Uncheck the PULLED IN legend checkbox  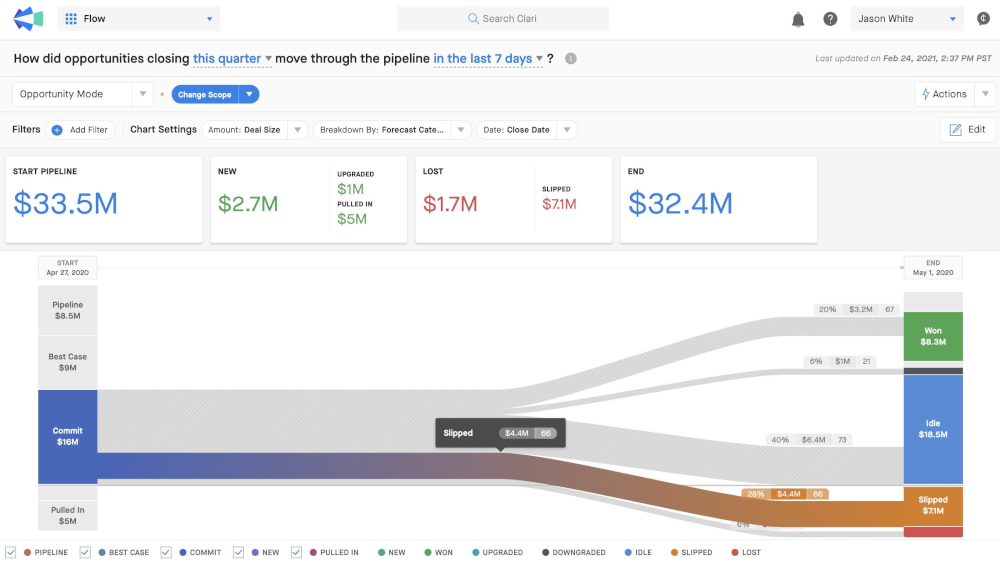click(x=297, y=552)
